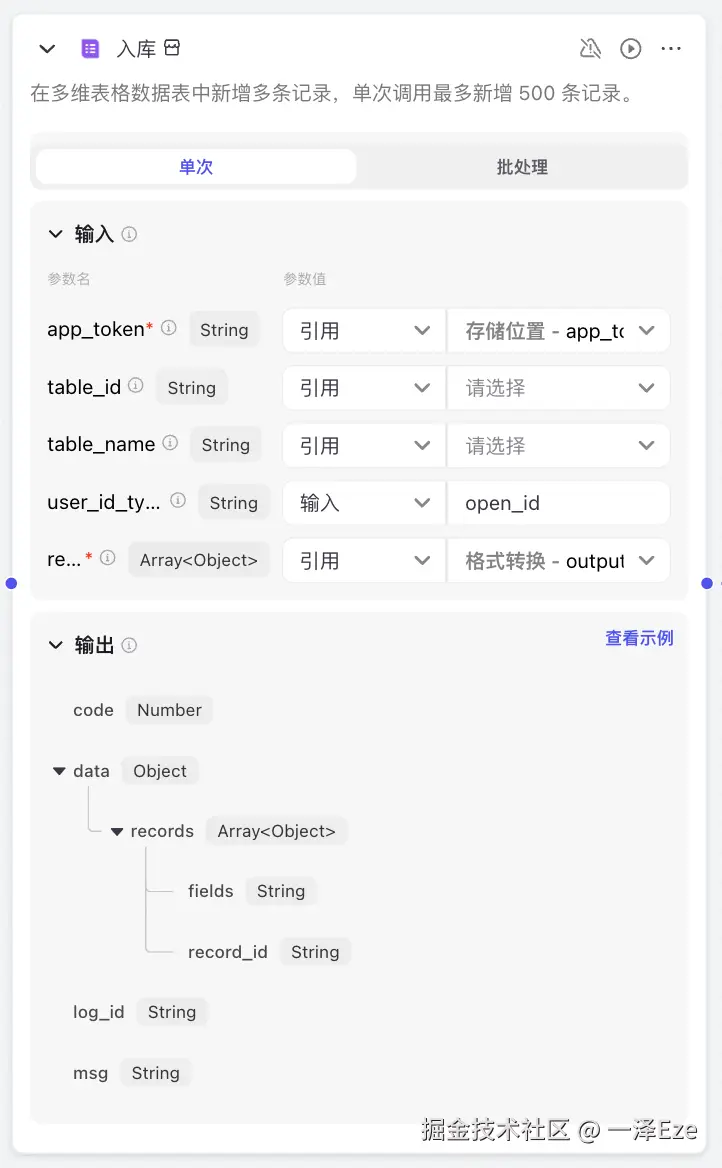Click info icon next to table_id
The image size is (722, 1168).
(136, 386)
